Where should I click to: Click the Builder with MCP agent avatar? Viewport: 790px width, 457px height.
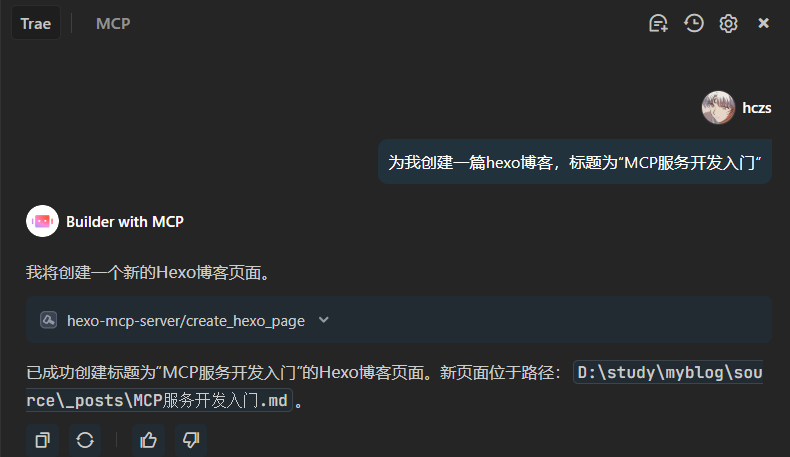coord(42,221)
